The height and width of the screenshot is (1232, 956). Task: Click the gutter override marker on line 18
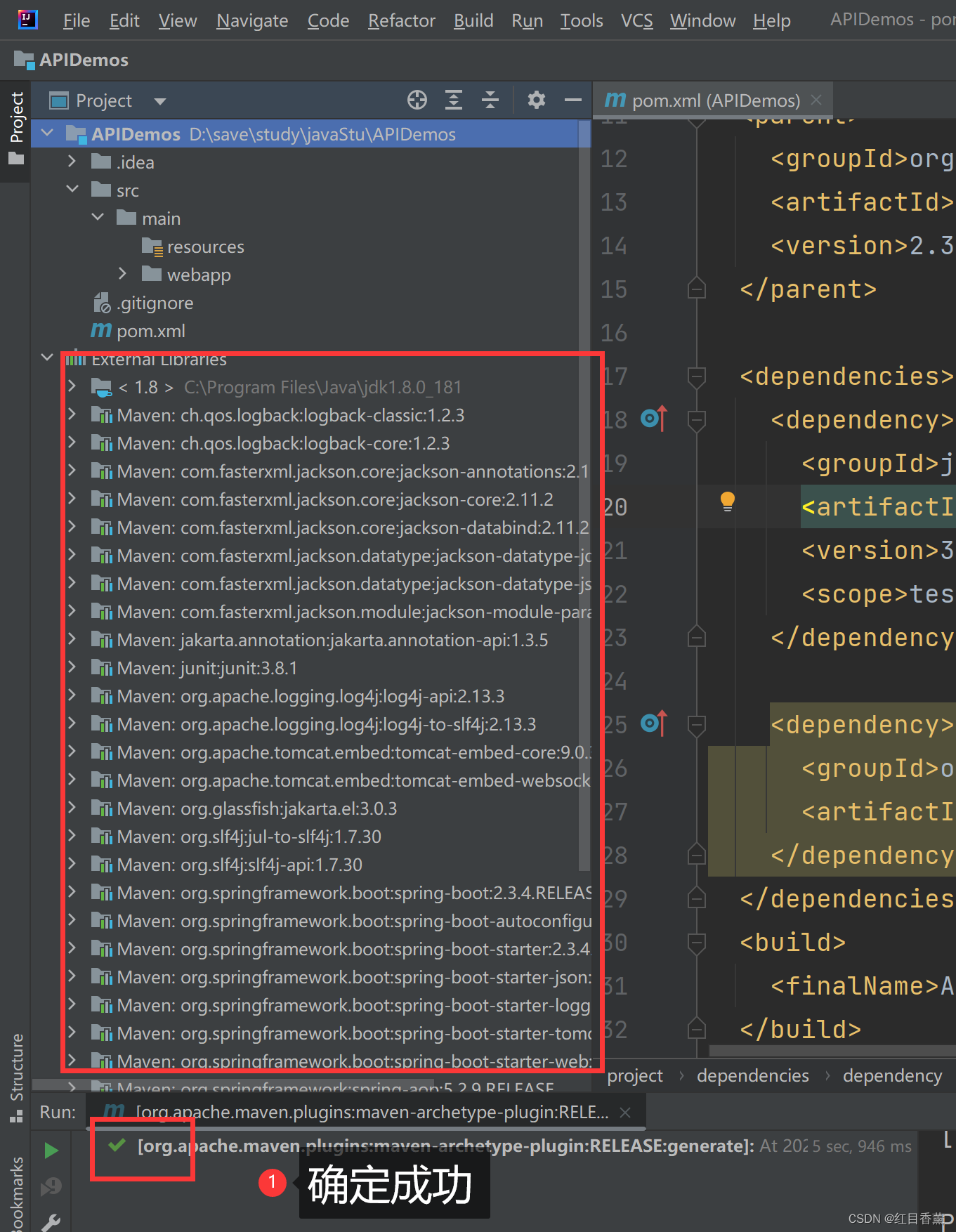click(654, 419)
